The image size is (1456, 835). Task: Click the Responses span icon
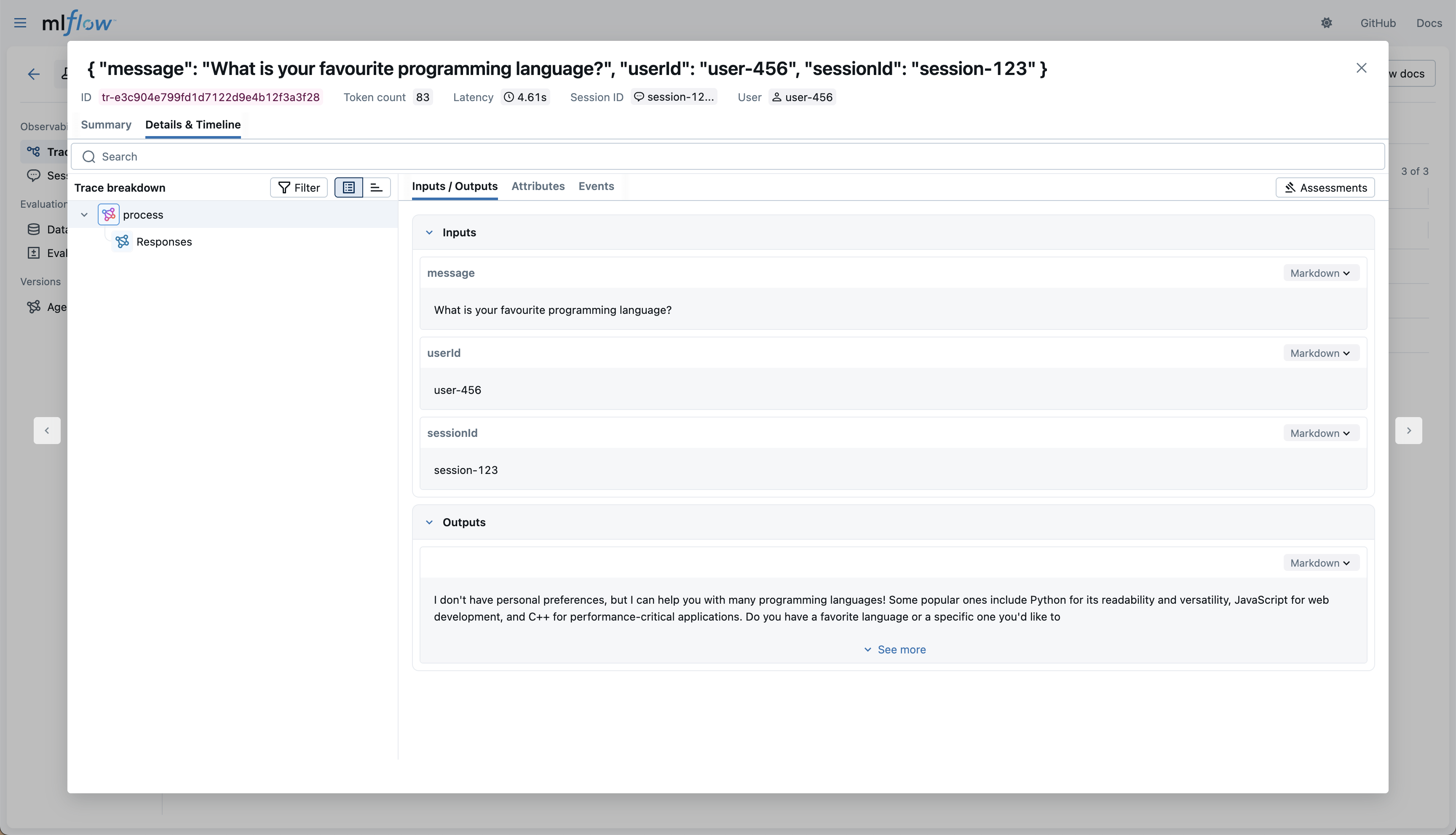click(122, 241)
